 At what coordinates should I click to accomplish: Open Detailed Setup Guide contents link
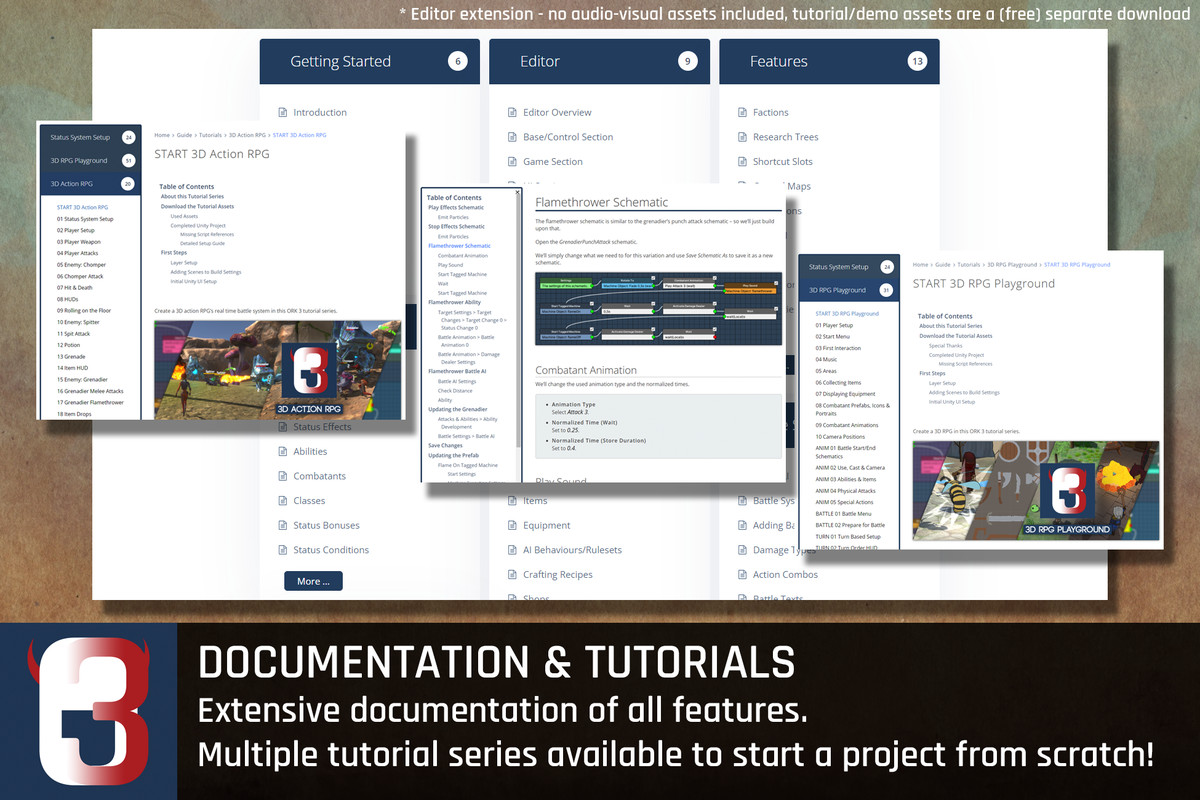[x=202, y=243]
